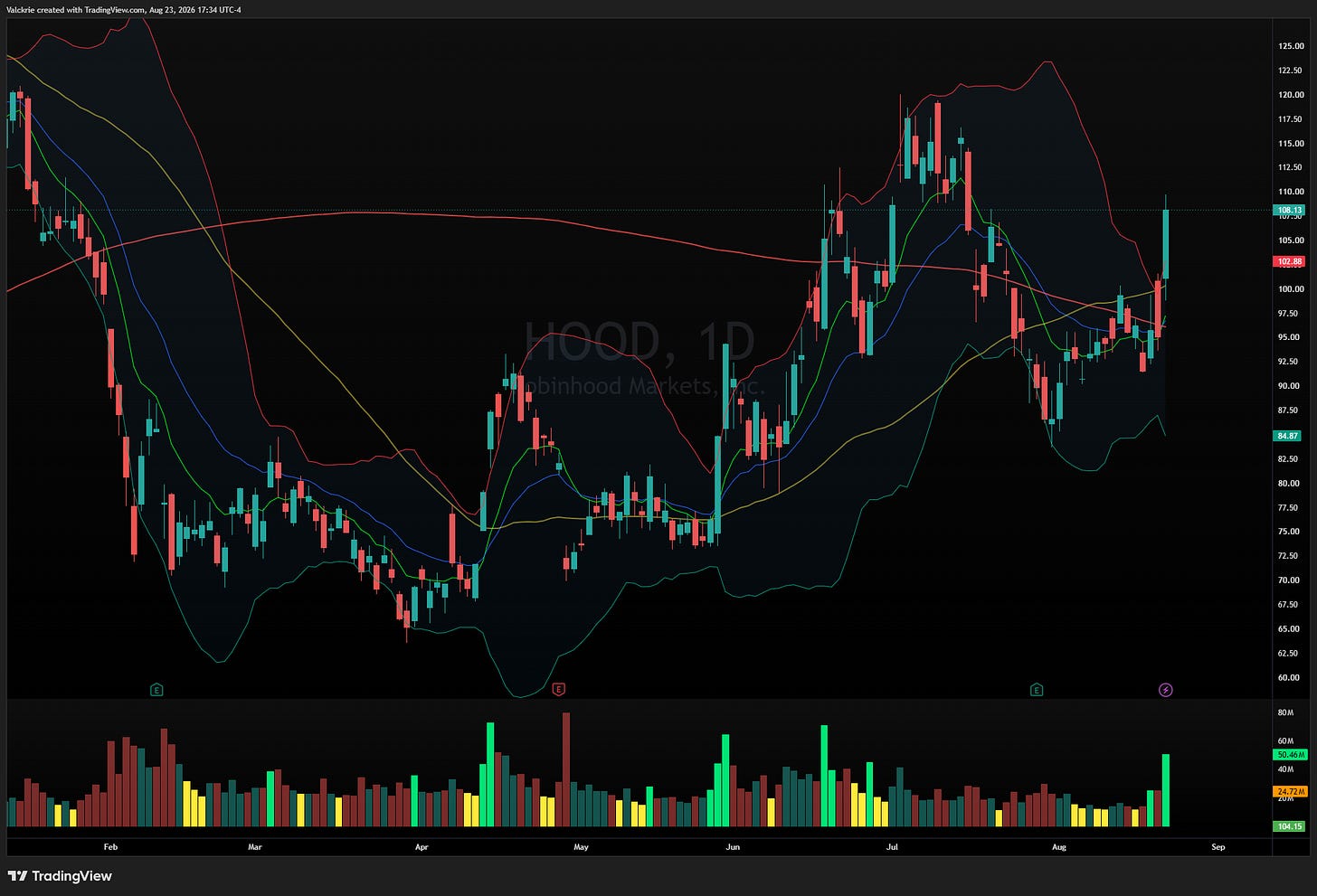The width and height of the screenshot is (1317, 896).
Task: Click the orange 24.72M volume label
Action: 1290,791
